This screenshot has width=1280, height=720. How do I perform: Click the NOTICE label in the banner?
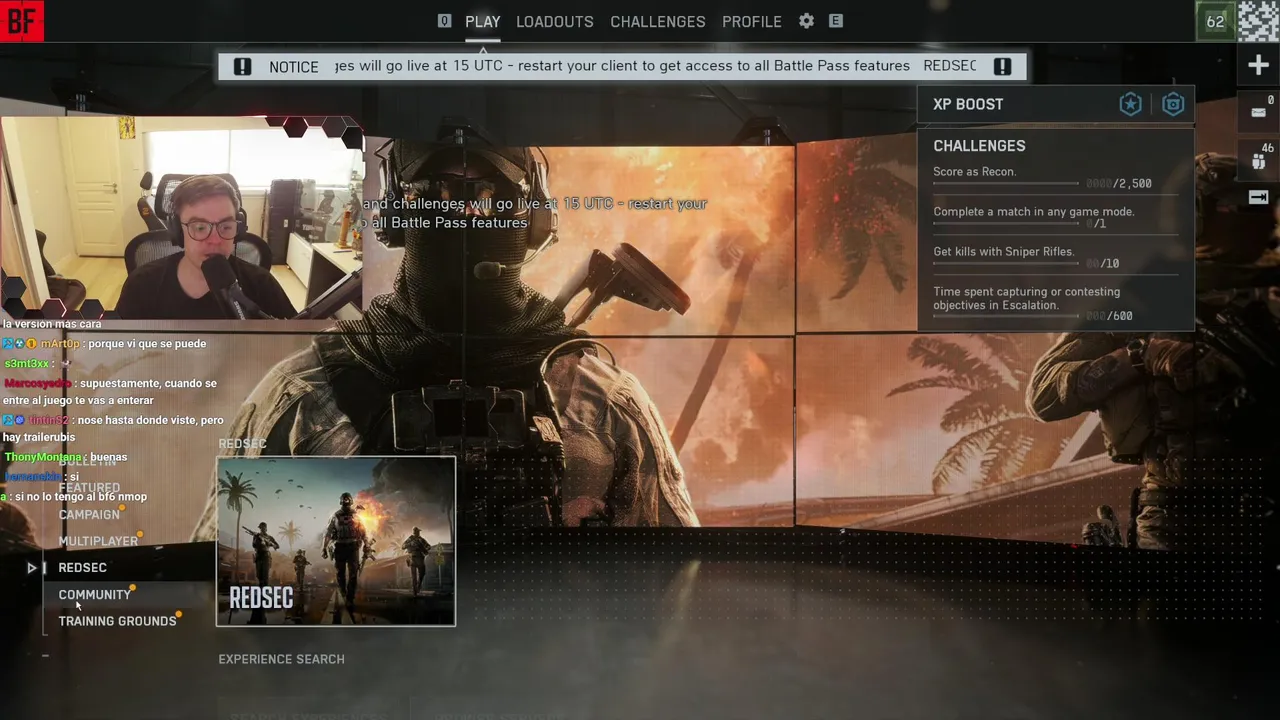coord(293,66)
